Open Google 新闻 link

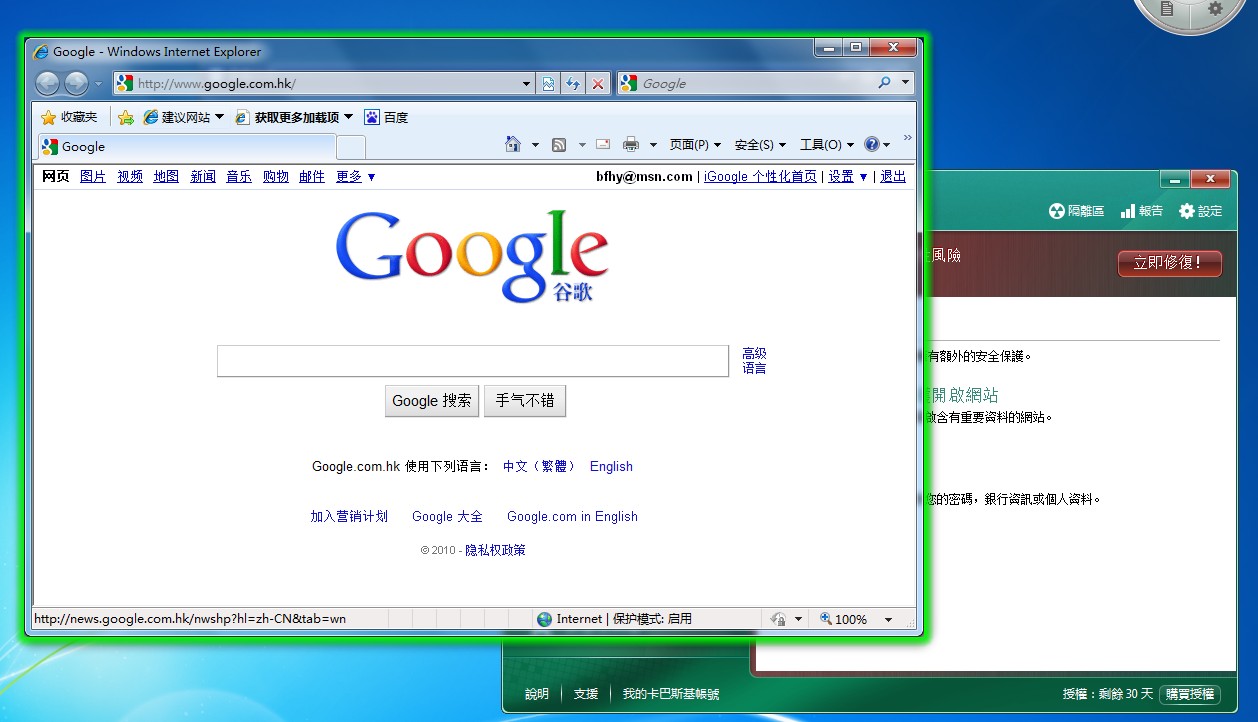tap(203, 176)
